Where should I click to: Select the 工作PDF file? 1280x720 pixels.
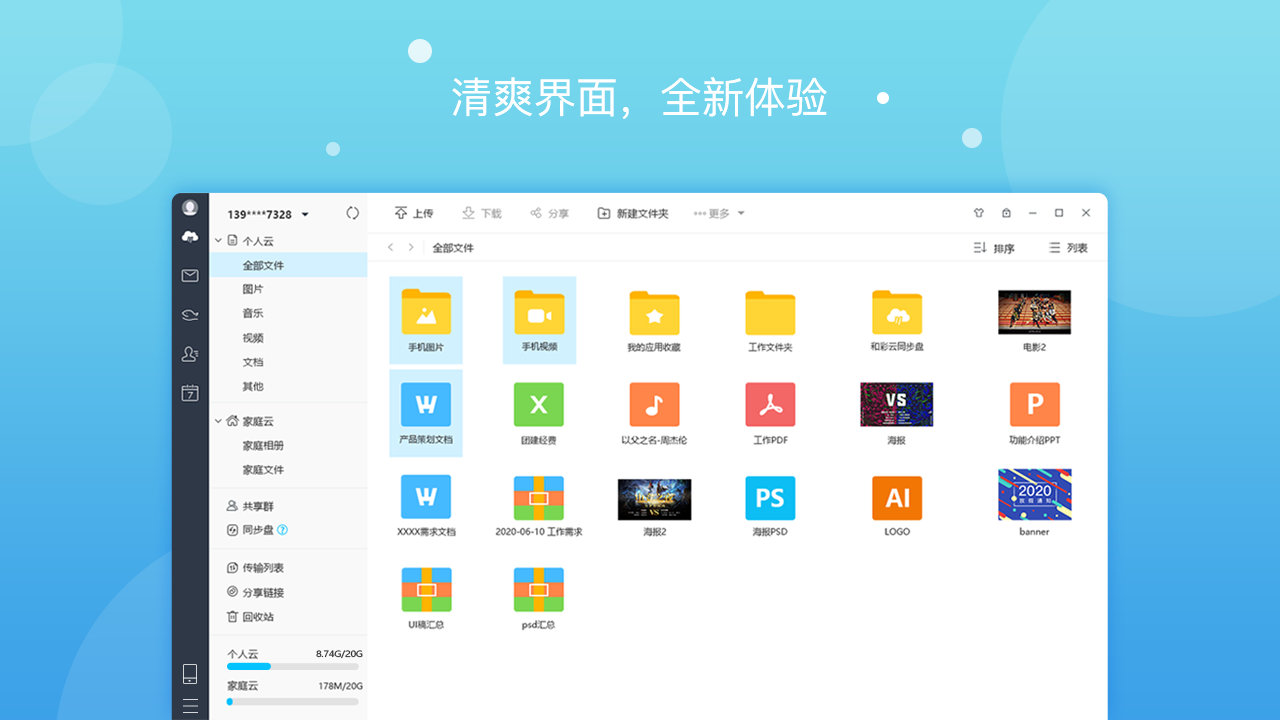click(770, 413)
